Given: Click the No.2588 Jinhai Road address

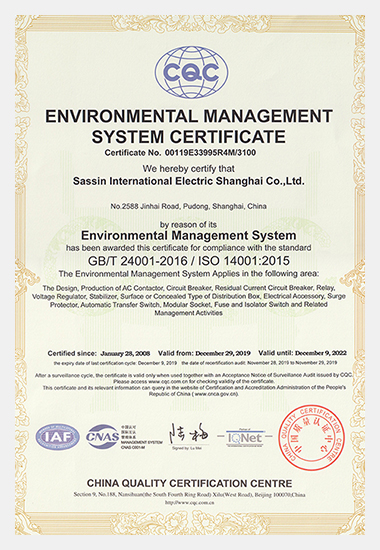Looking at the screenshot, I should point(188,206).
